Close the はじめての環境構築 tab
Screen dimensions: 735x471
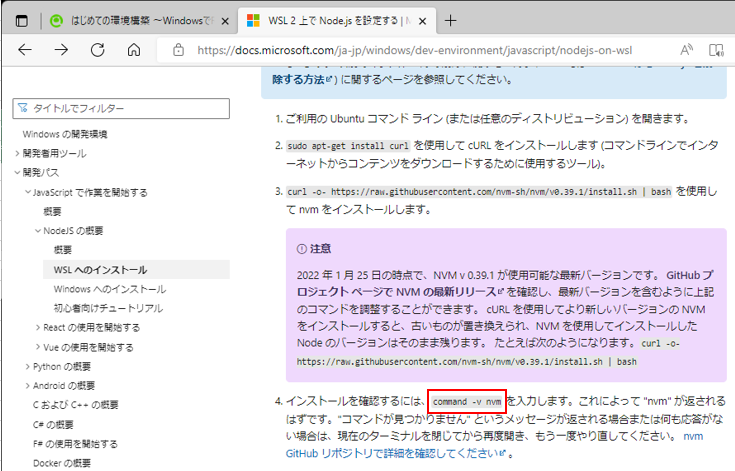coord(225,21)
